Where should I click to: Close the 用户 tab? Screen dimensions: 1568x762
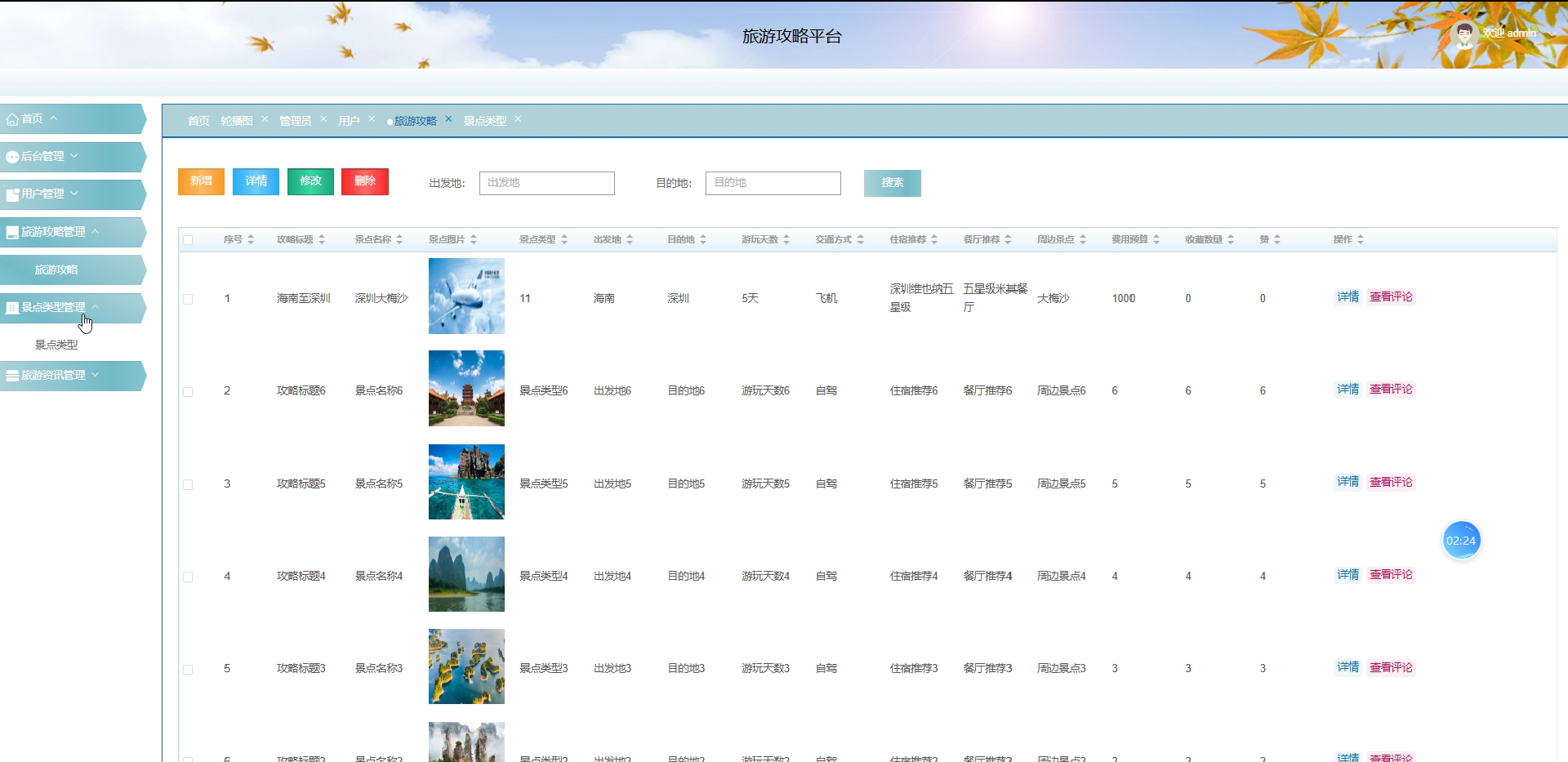(372, 119)
